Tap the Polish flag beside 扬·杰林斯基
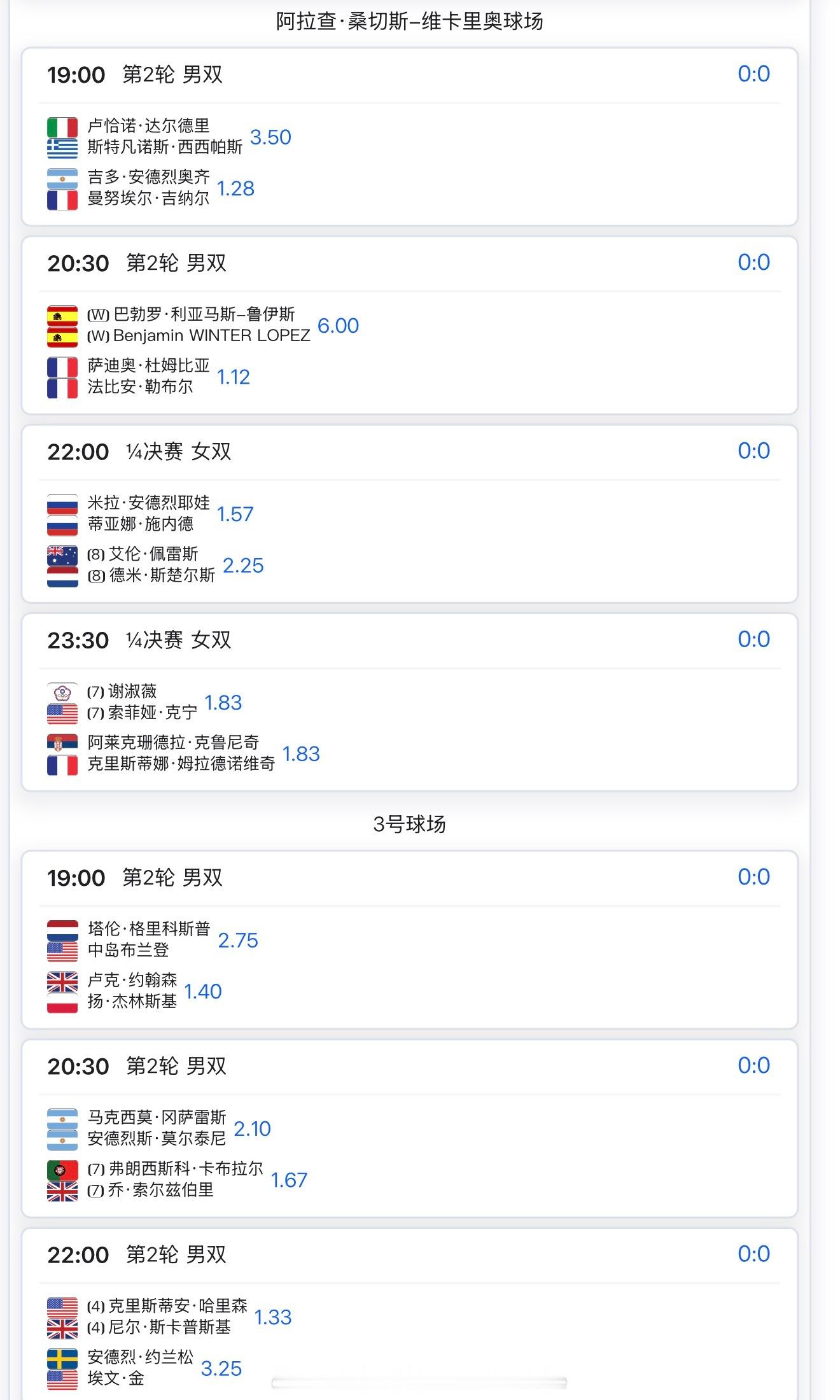The width and height of the screenshot is (840, 1400). coord(62,1002)
